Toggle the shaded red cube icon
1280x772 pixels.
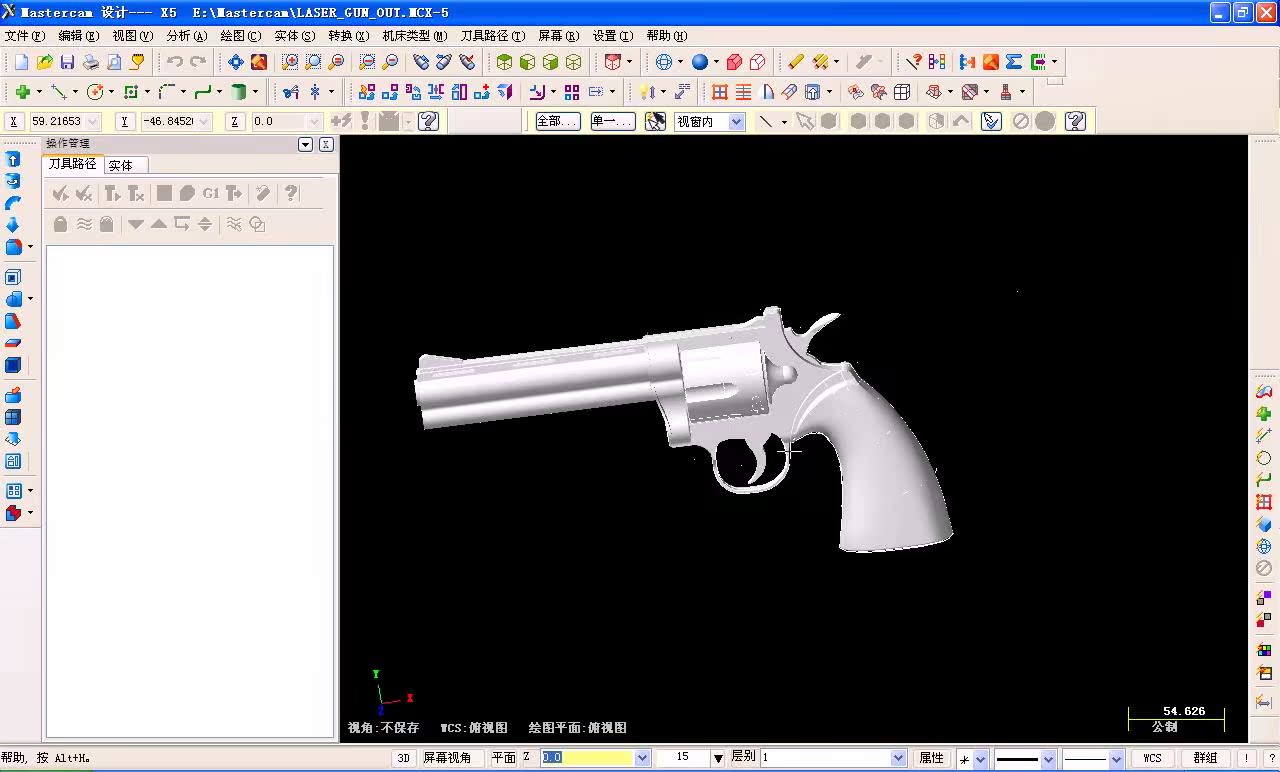(x=735, y=62)
